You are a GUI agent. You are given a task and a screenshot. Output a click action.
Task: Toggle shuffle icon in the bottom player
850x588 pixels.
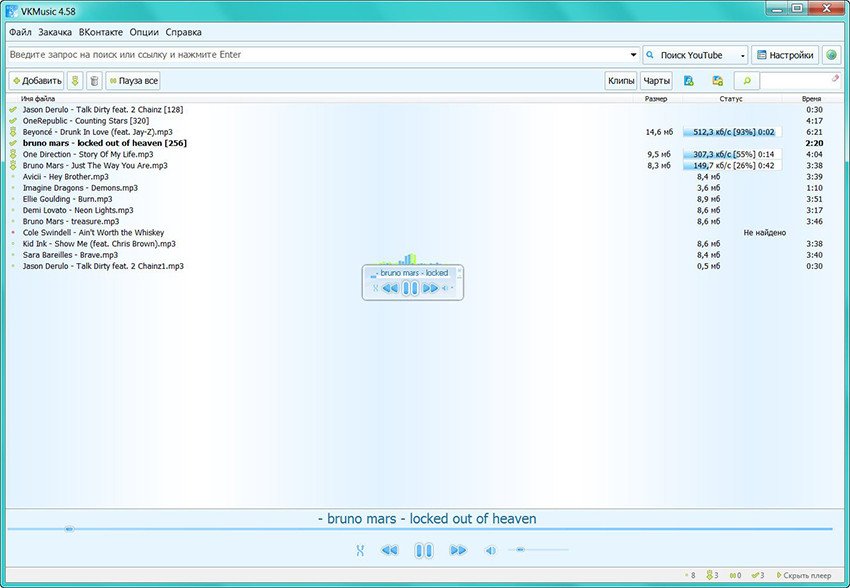[x=361, y=550]
